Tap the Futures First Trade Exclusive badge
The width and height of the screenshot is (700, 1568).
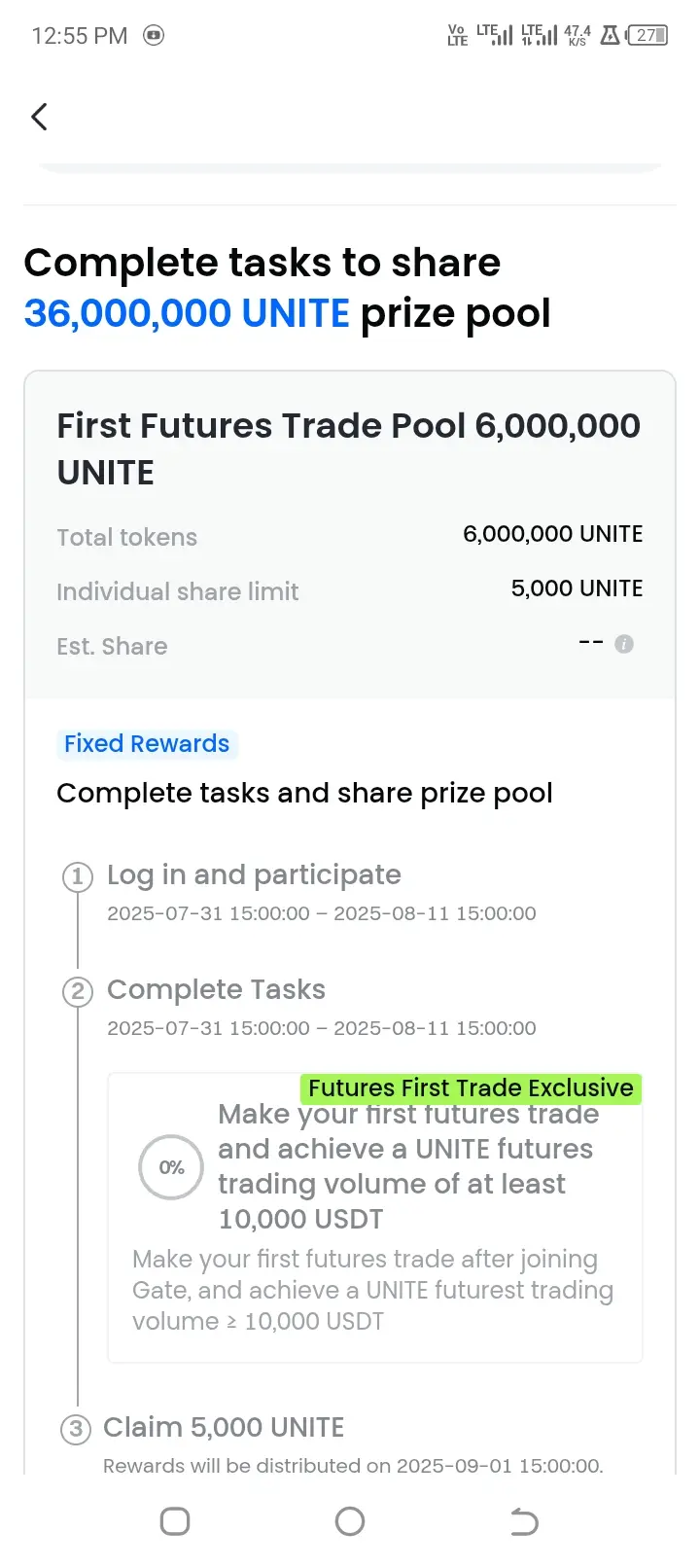(471, 1087)
